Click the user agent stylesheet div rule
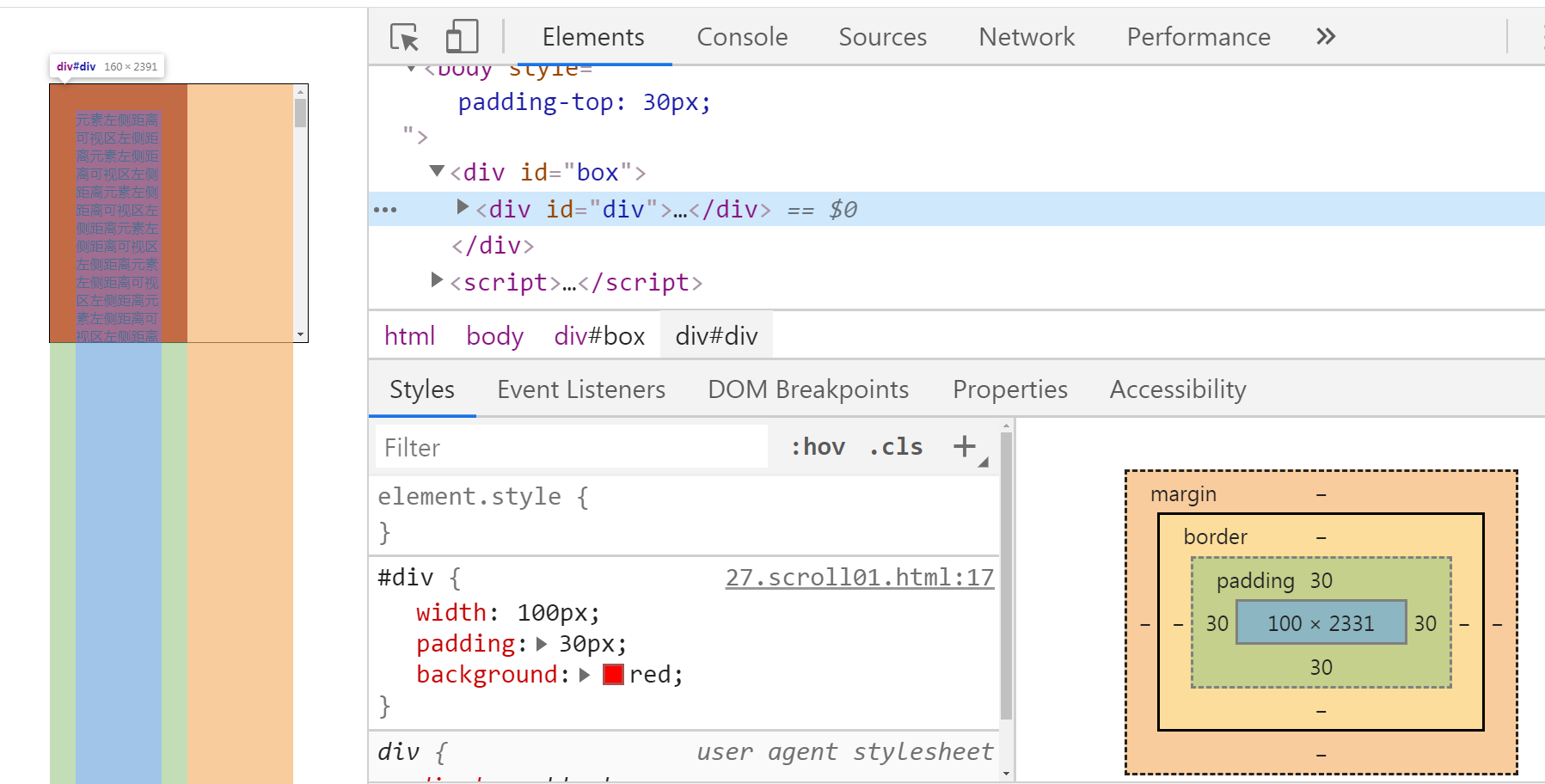 pos(685,752)
